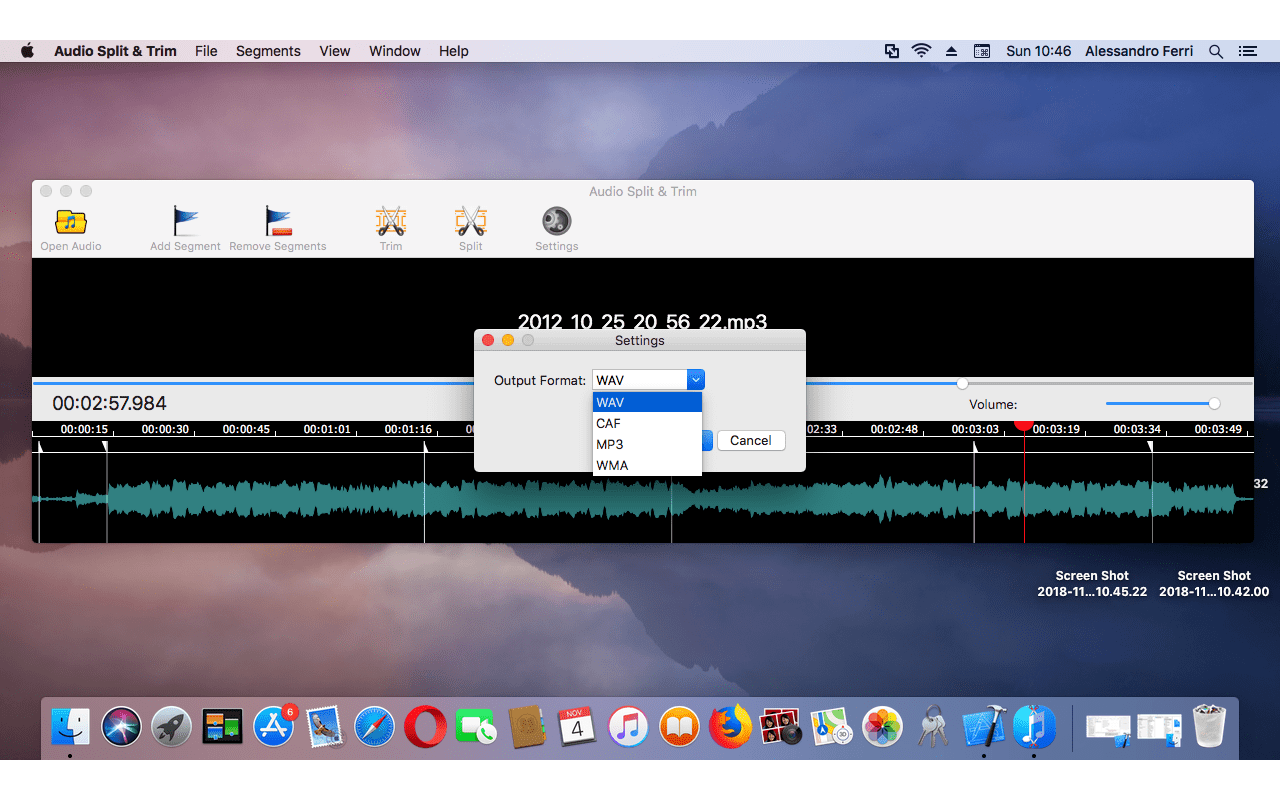Open the View menu
This screenshot has height=800, width=1280.
point(334,50)
